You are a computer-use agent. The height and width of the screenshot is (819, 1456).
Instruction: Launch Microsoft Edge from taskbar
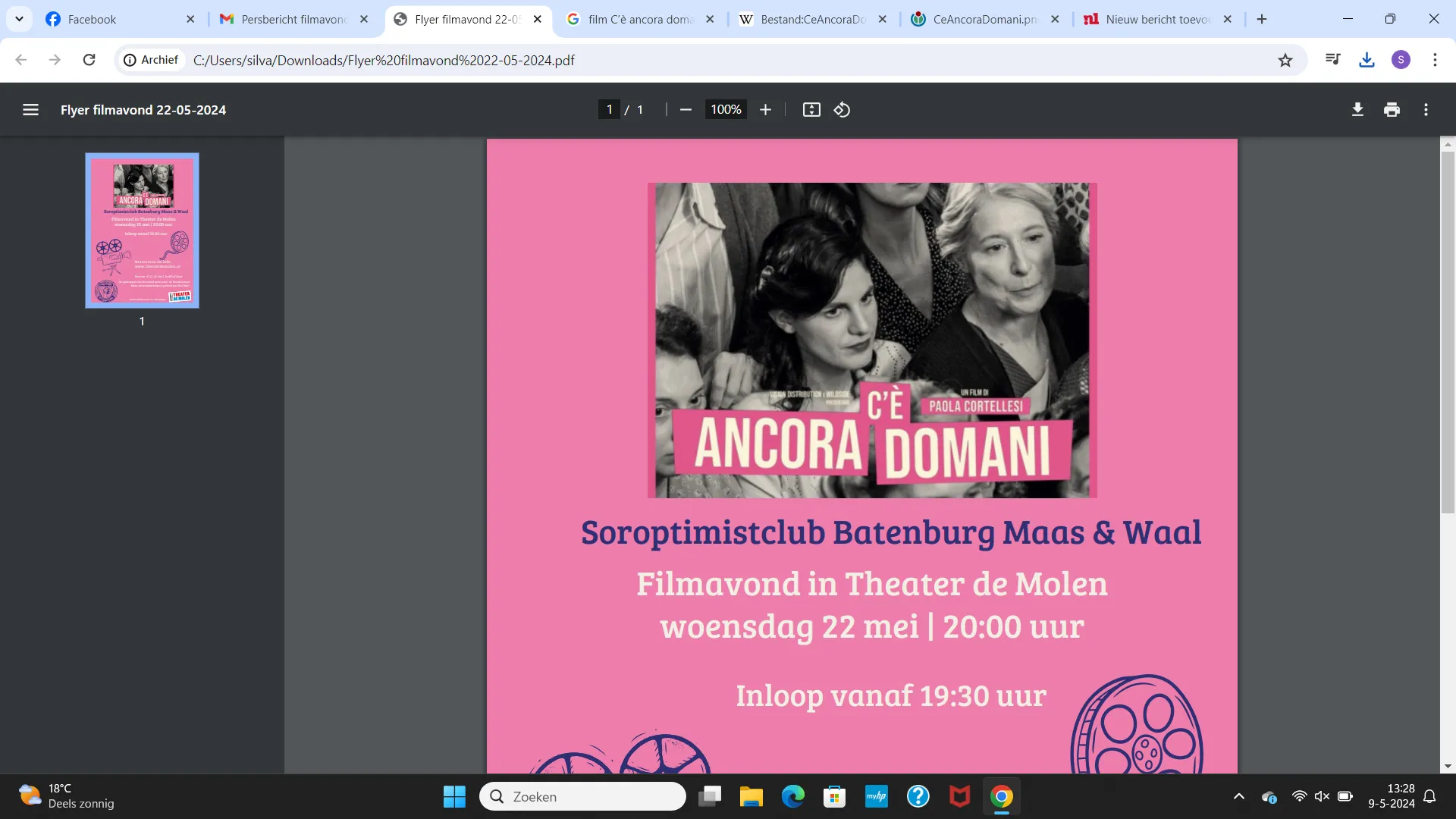pyautogui.click(x=793, y=796)
